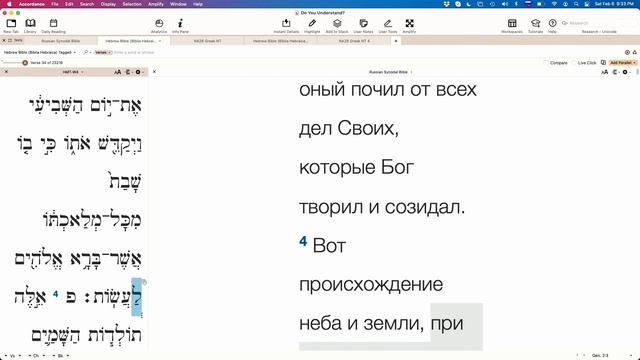Switch to the second Hebrew Bible tab

click(280, 41)
